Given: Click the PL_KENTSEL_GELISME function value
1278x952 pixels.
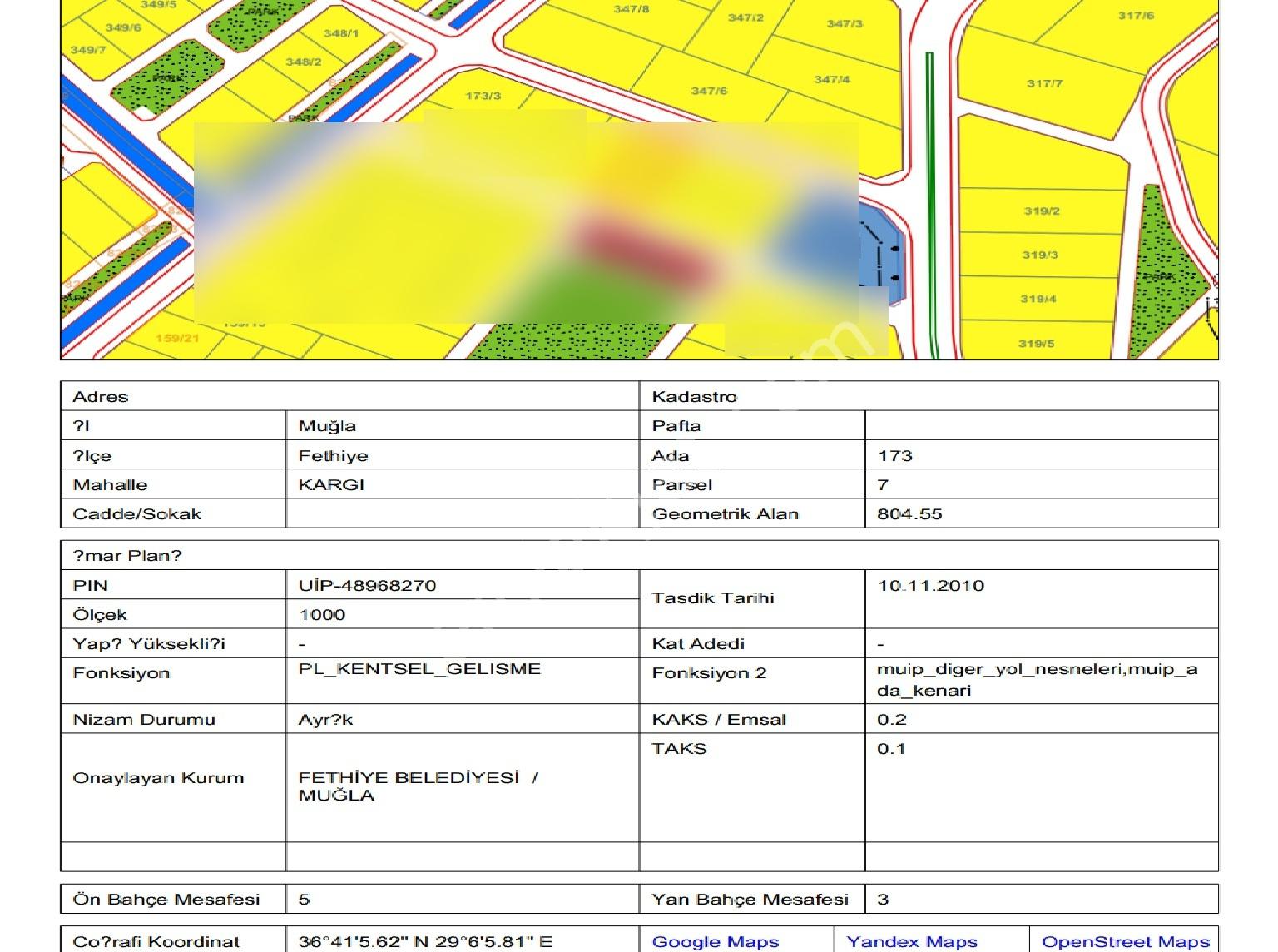Looking at the screenshot, I should click(x=419, y=668).
